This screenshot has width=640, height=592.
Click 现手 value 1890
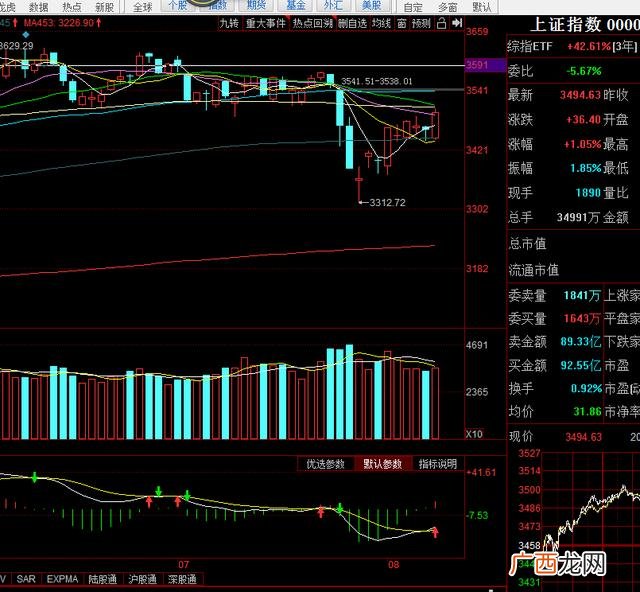[x=588, y=193]
